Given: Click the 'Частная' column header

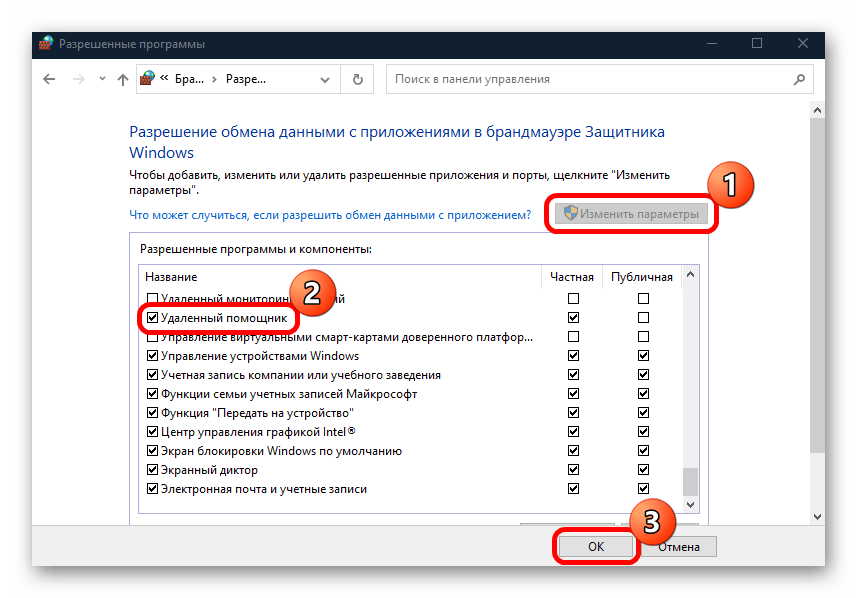Looking at the screenshot, I should coord(572,277).
